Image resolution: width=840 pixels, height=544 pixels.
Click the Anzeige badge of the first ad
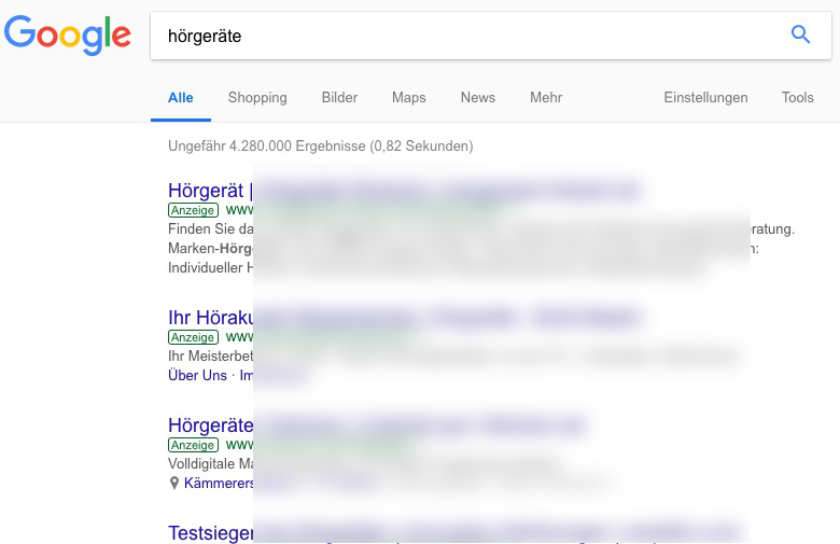(193, 210)
